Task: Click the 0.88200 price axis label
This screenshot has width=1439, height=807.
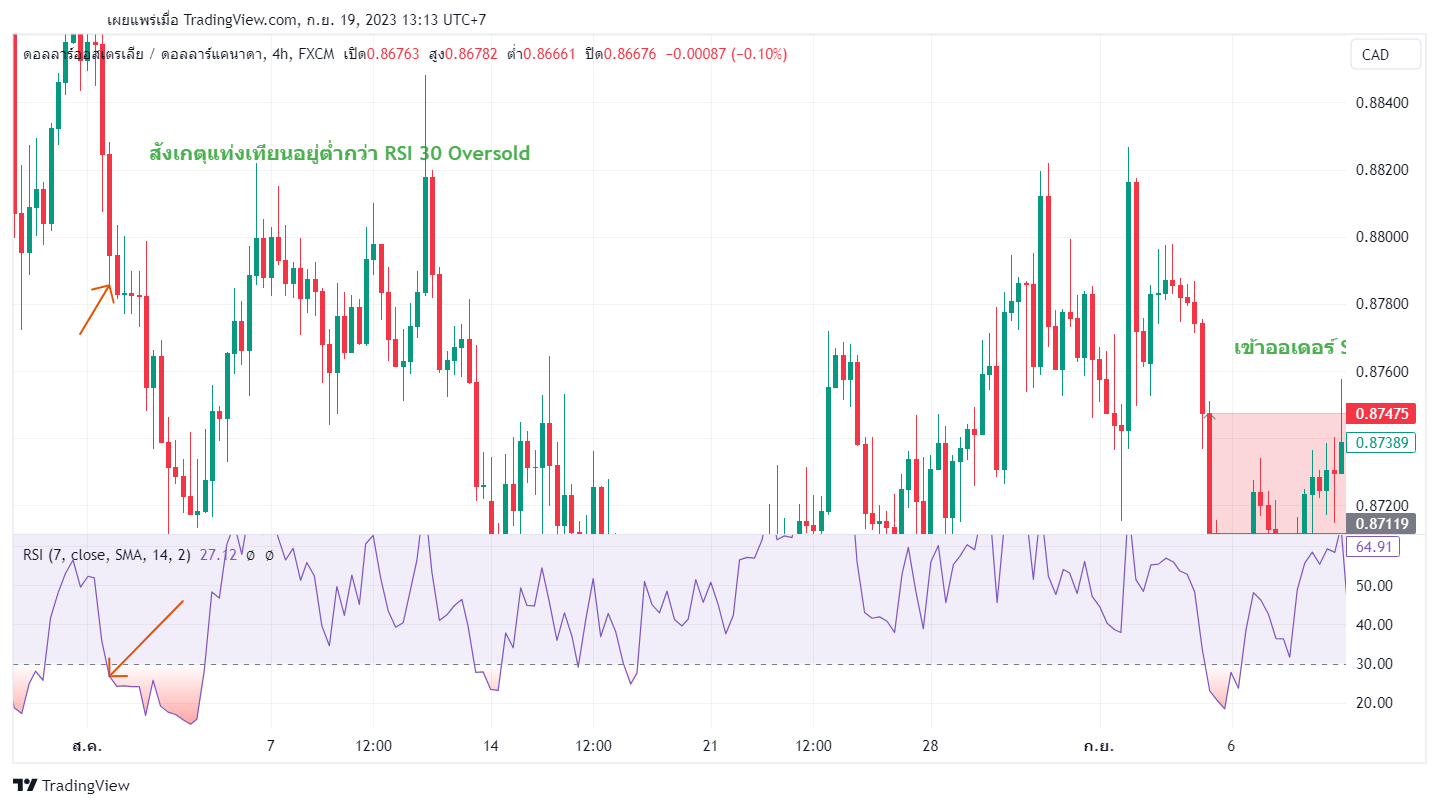Action: 1383,170
